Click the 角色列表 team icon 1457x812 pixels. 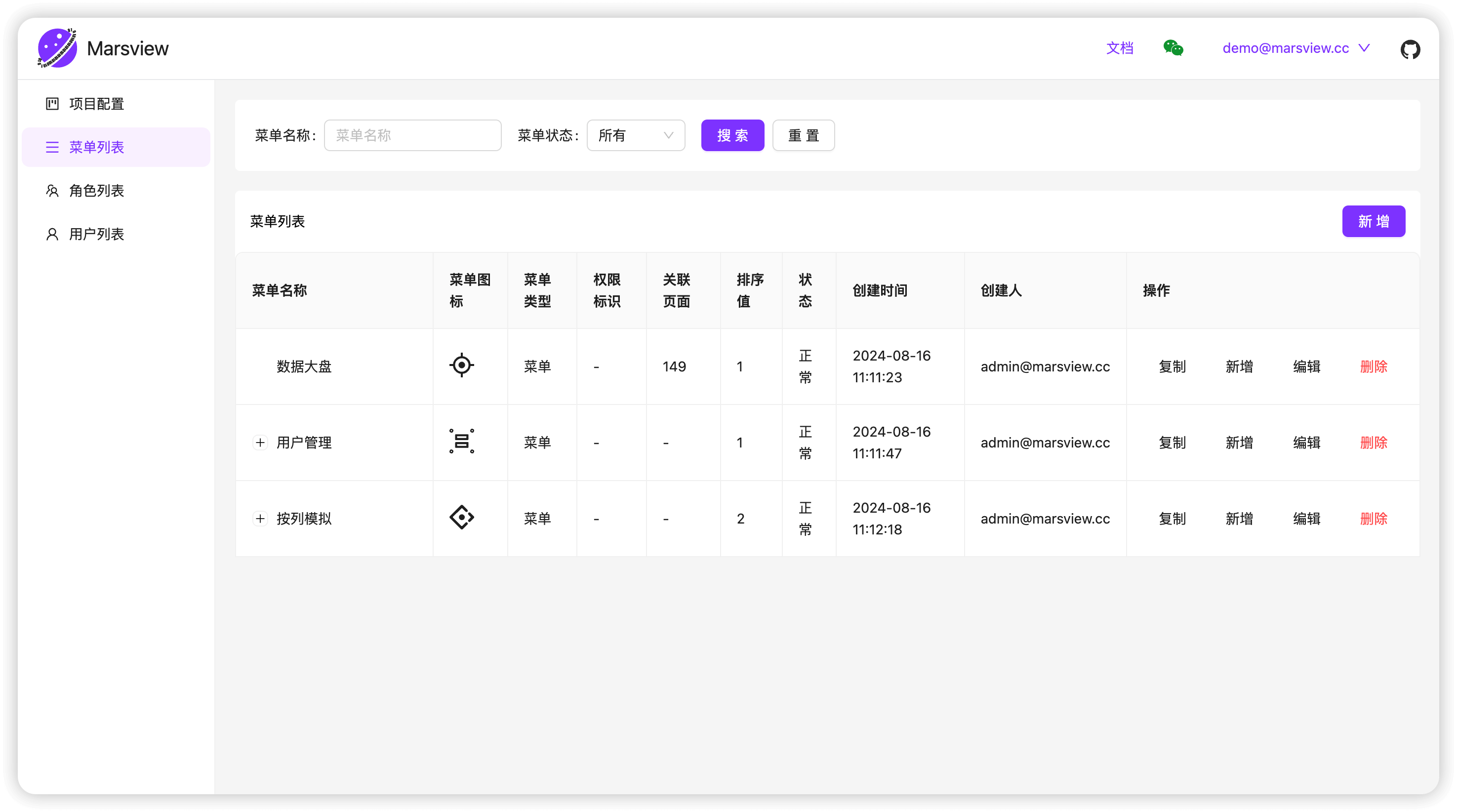tap(52, 191)
